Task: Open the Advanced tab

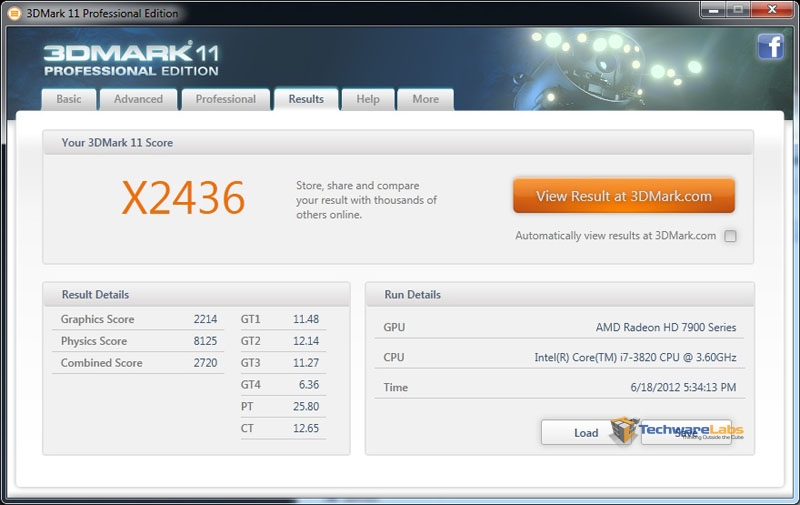Action: 138,99
